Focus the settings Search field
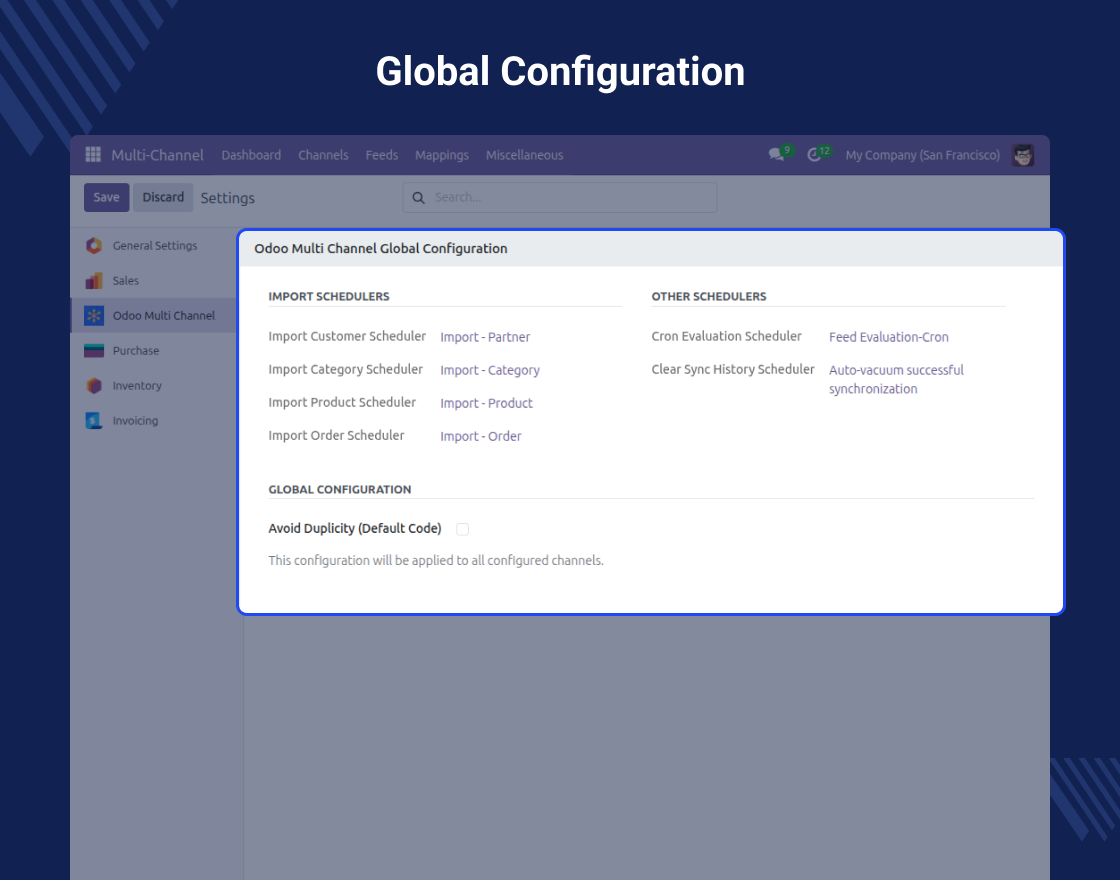Image resolution: width=1120 pixels, height=880 pixels. [x=570, y=197]
